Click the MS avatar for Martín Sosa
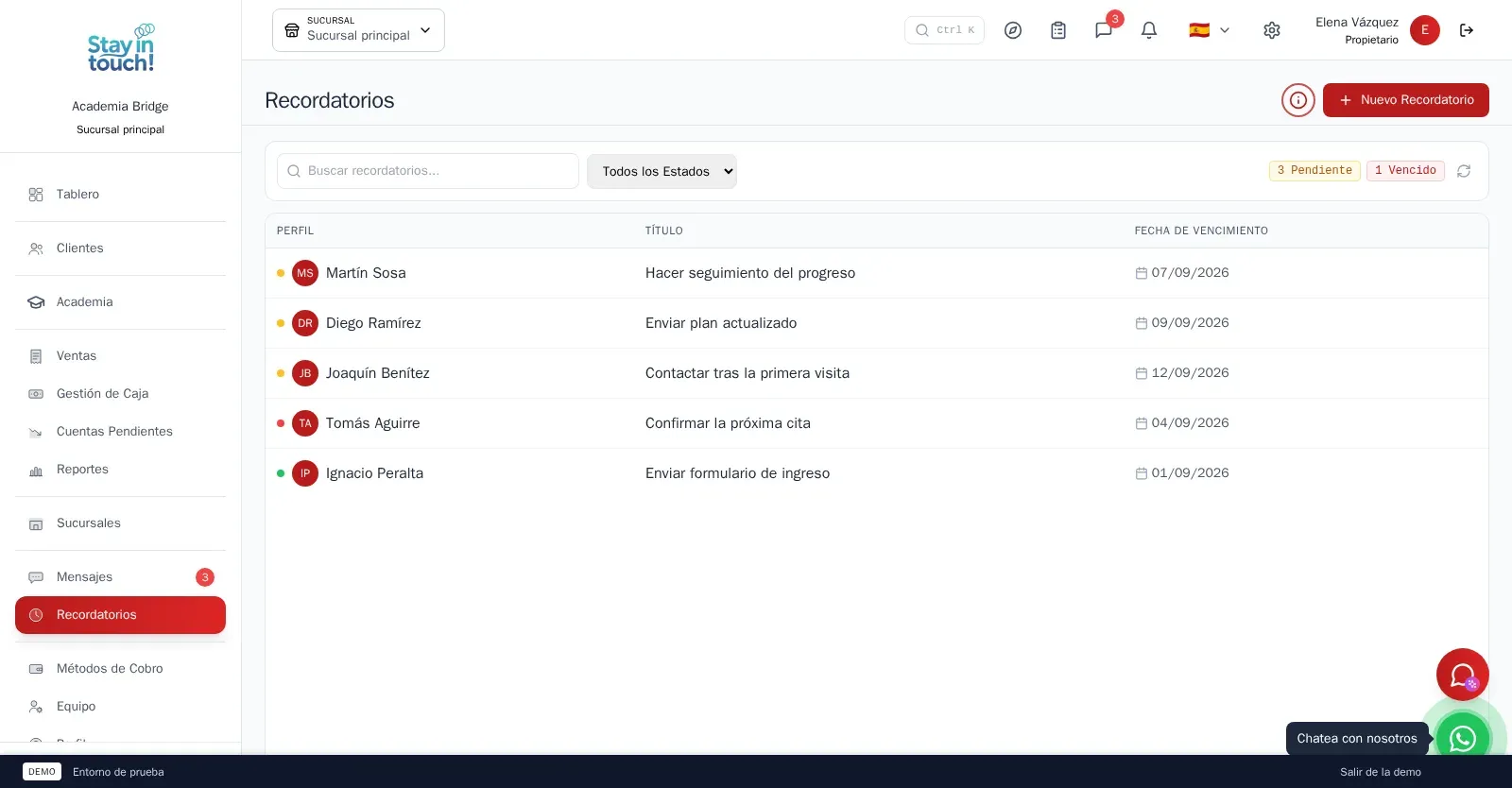The image size is (1512, 788). pyautogui.click(x=305, y=273)
